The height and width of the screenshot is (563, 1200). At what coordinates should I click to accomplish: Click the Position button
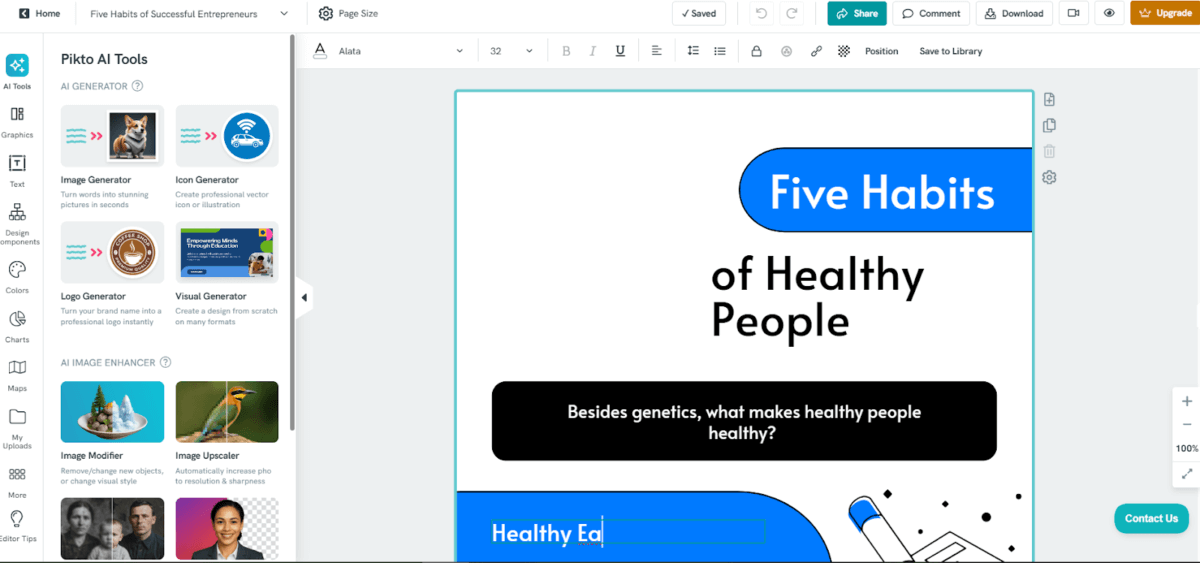(882, 51)
